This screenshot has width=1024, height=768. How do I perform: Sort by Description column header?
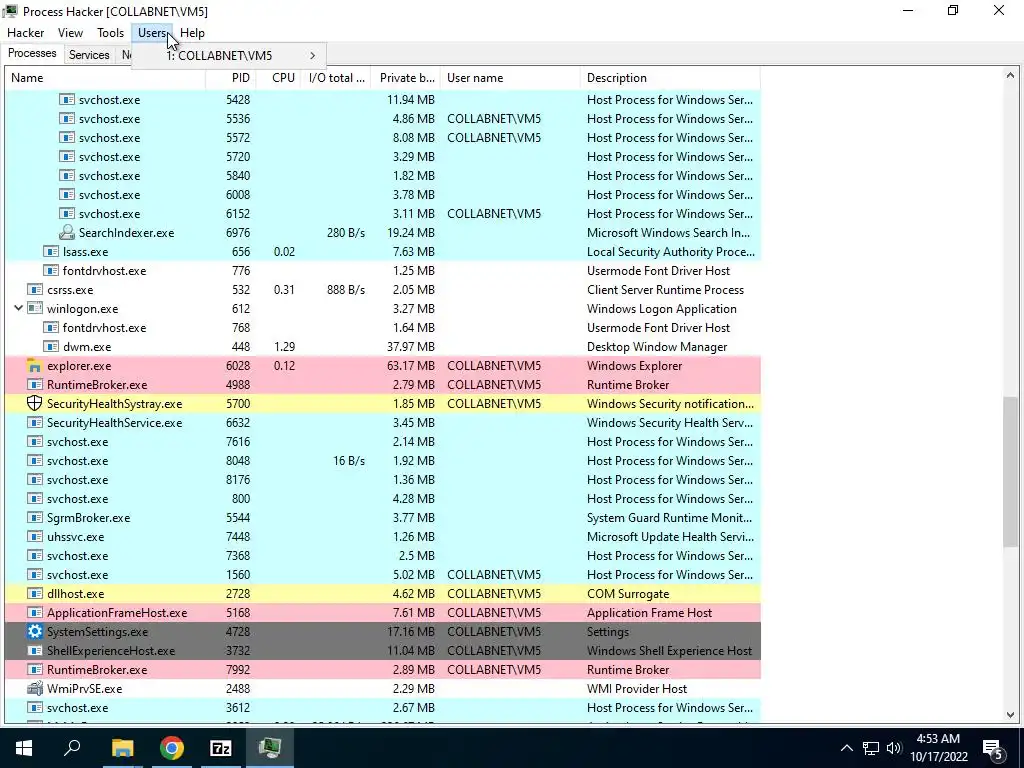click(x=670, y=78)
